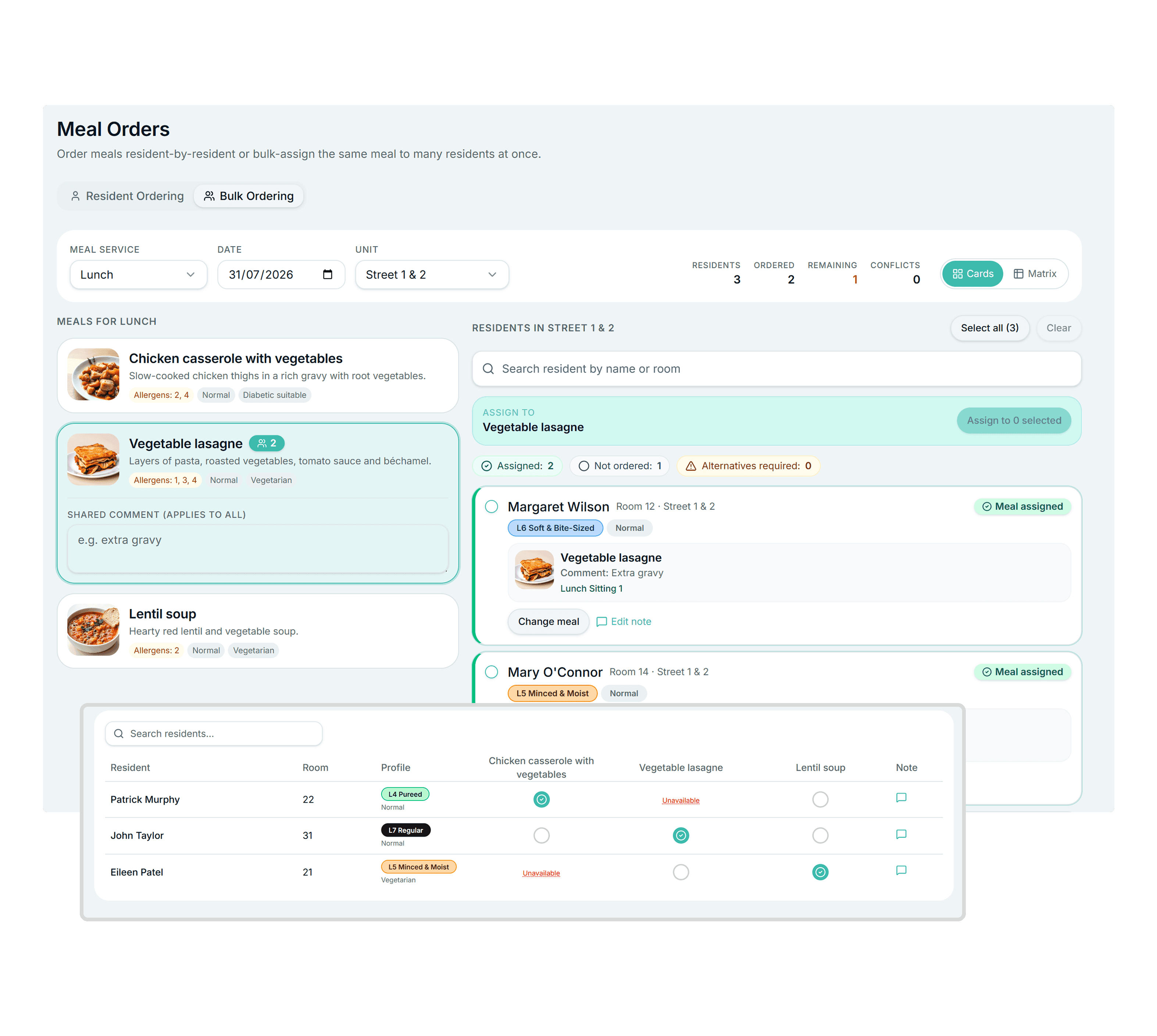
Task: Switch to Cards view
Action: (972, 274)
